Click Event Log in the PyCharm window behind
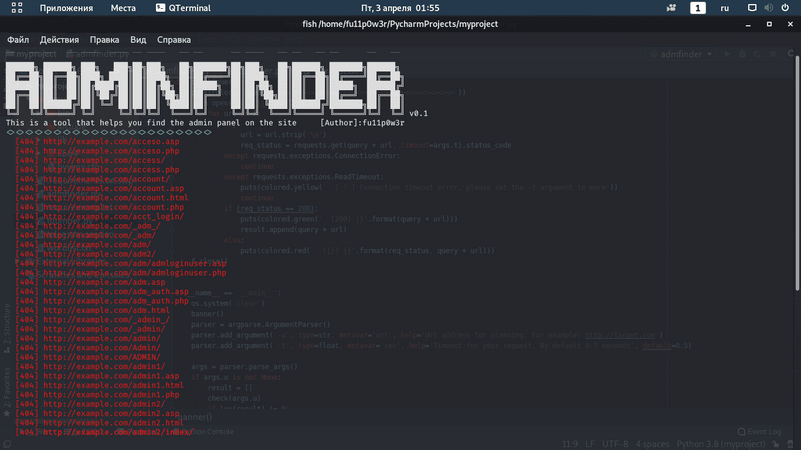Screen dimensions: 801x450 coord(760,432)
